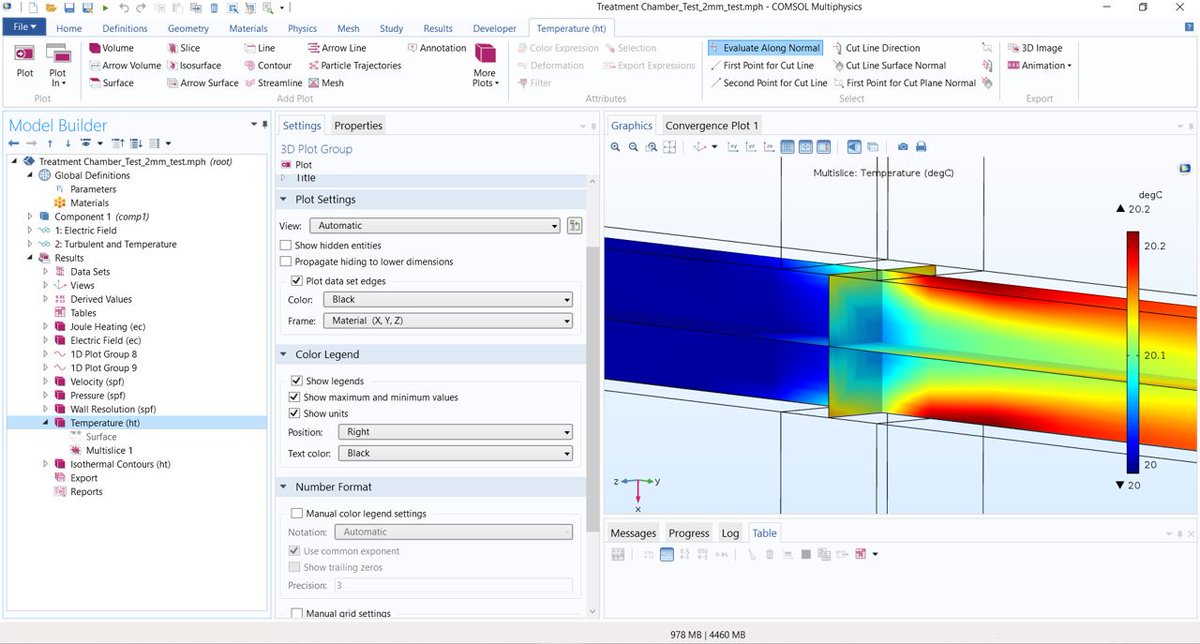Click First Point for Cut Line
Image resolution: width=1200 pixels, height=644 pixels.
coord(761,65)
